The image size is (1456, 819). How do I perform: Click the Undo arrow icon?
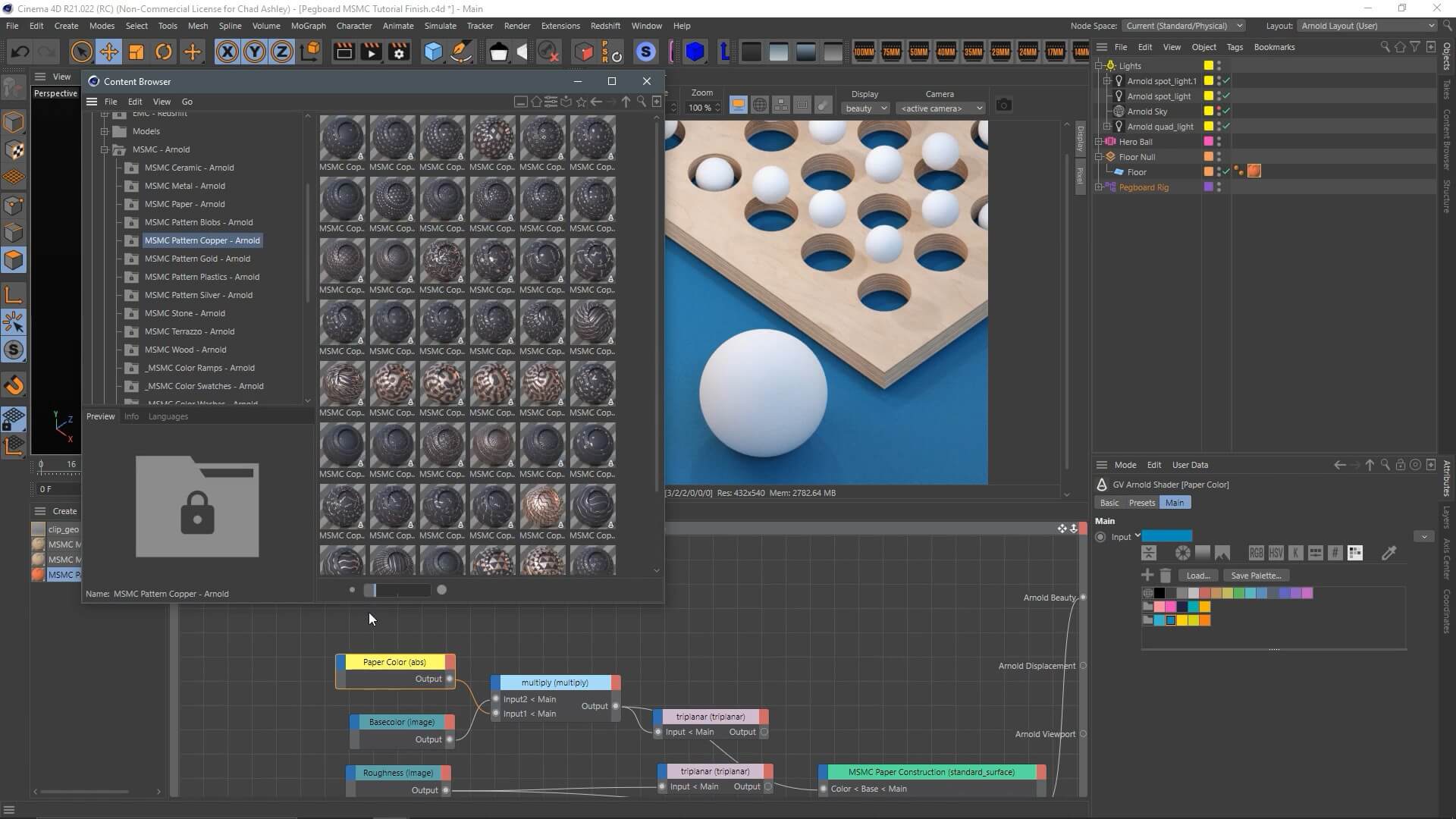tap(20, 52)
